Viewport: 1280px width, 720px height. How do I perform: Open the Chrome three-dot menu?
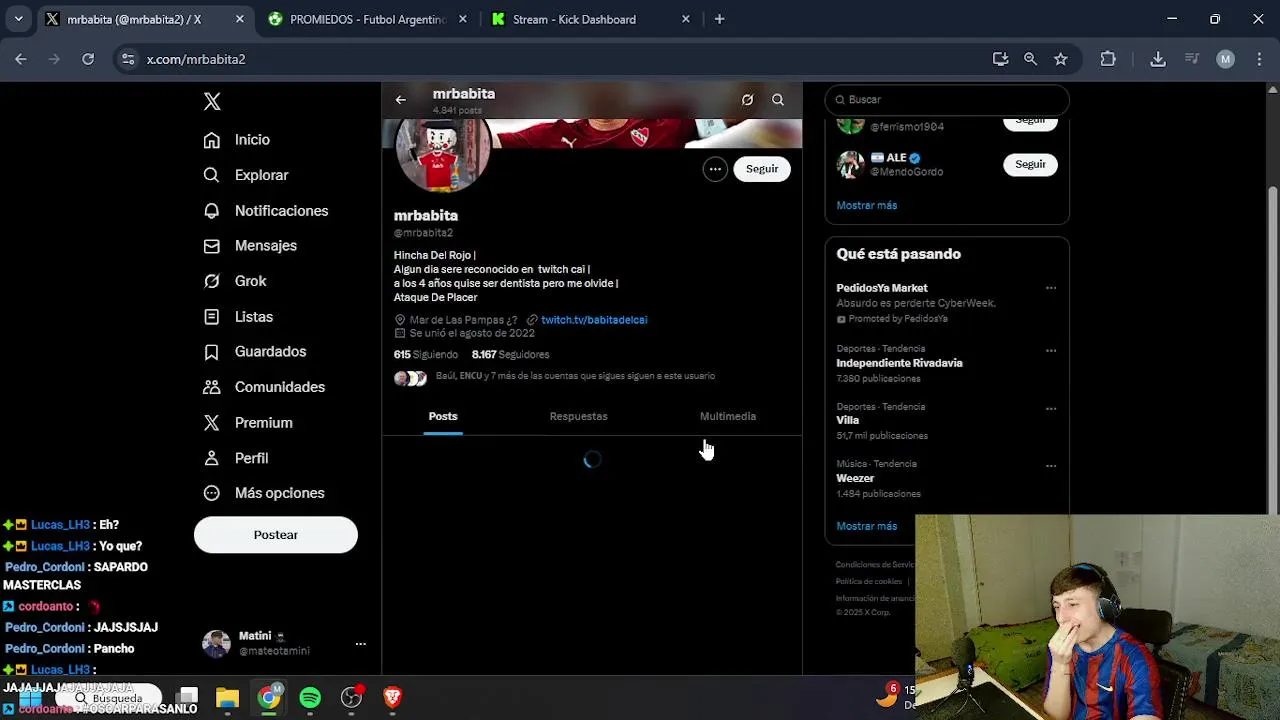1259,59
